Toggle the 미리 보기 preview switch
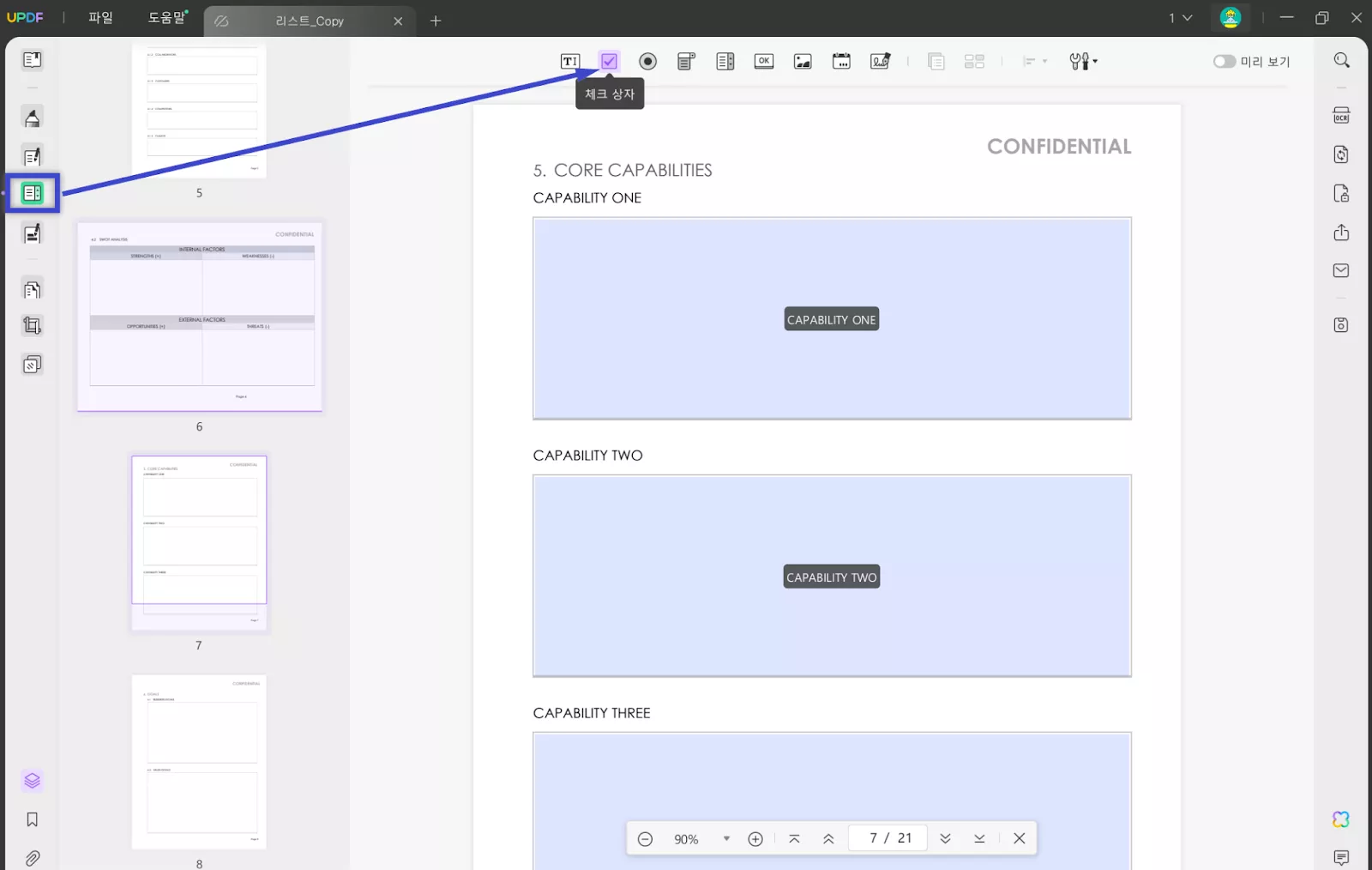 point(1225,61)
